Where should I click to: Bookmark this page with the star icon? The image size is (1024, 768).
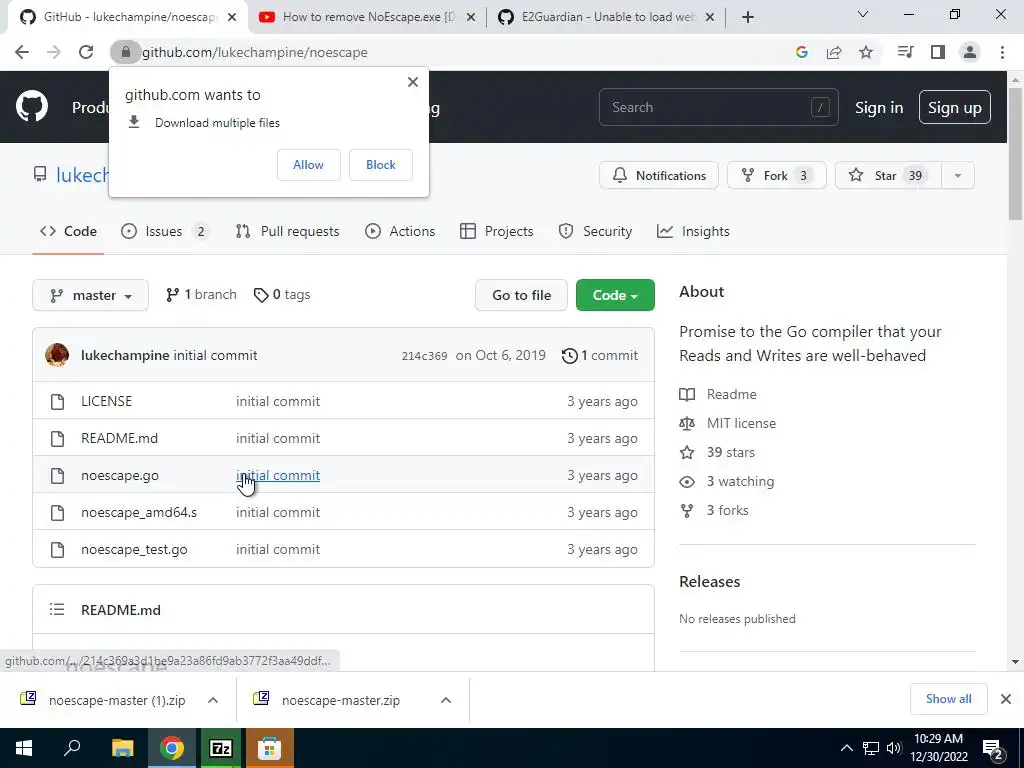[866, 52]
